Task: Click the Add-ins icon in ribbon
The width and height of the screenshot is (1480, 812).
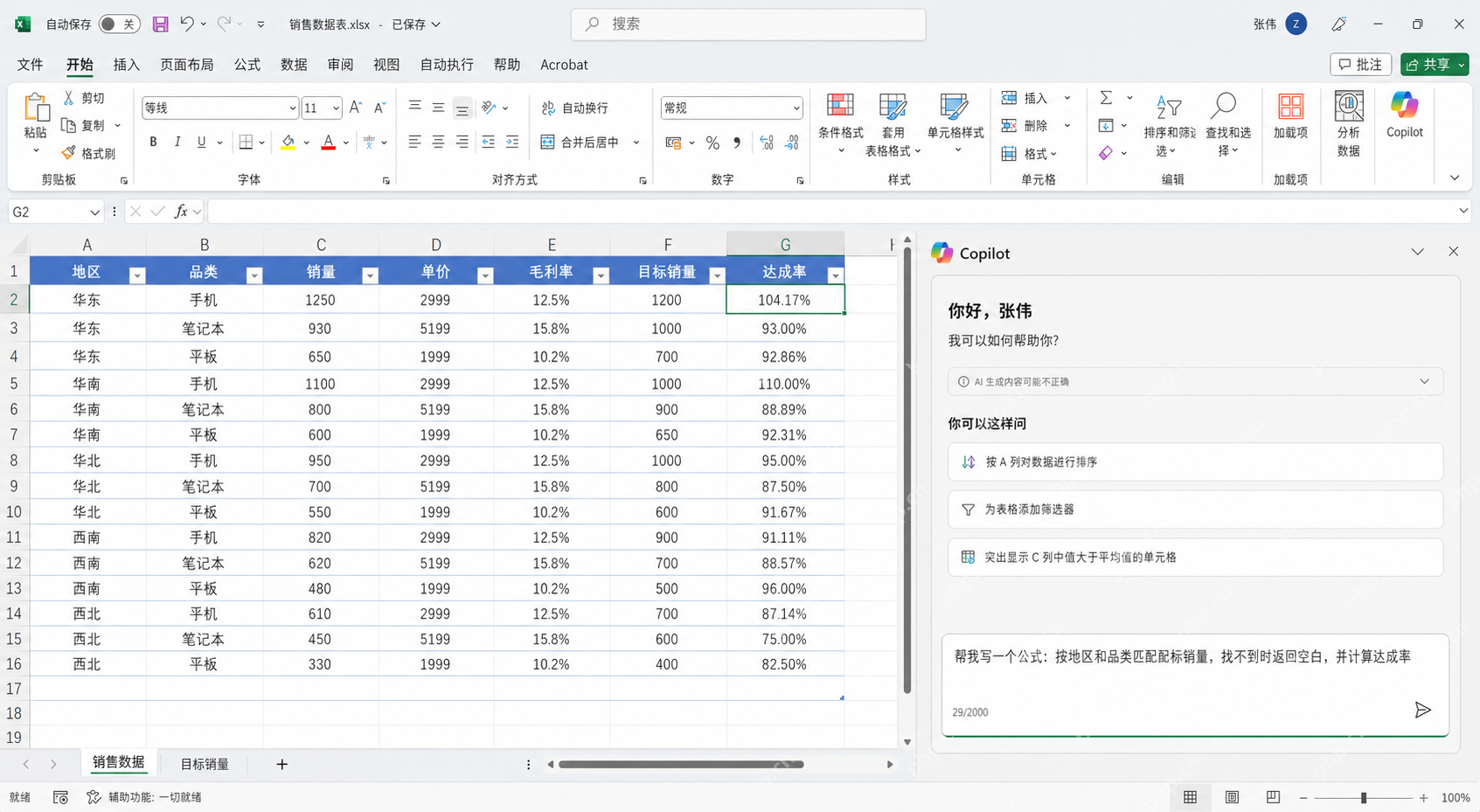Action: (x=1290, y=107)
